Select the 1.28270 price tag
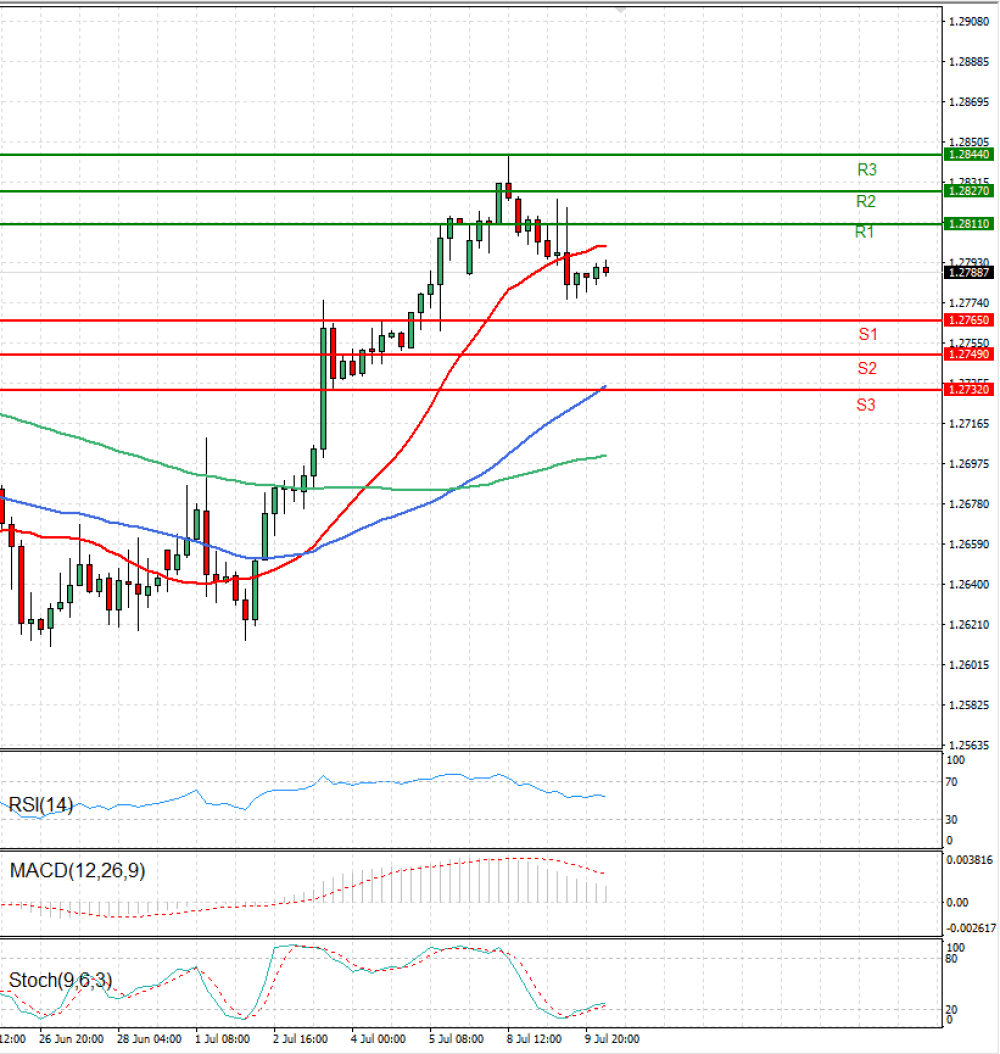This screenshot has height=1054, width=1000. point(968,191)
